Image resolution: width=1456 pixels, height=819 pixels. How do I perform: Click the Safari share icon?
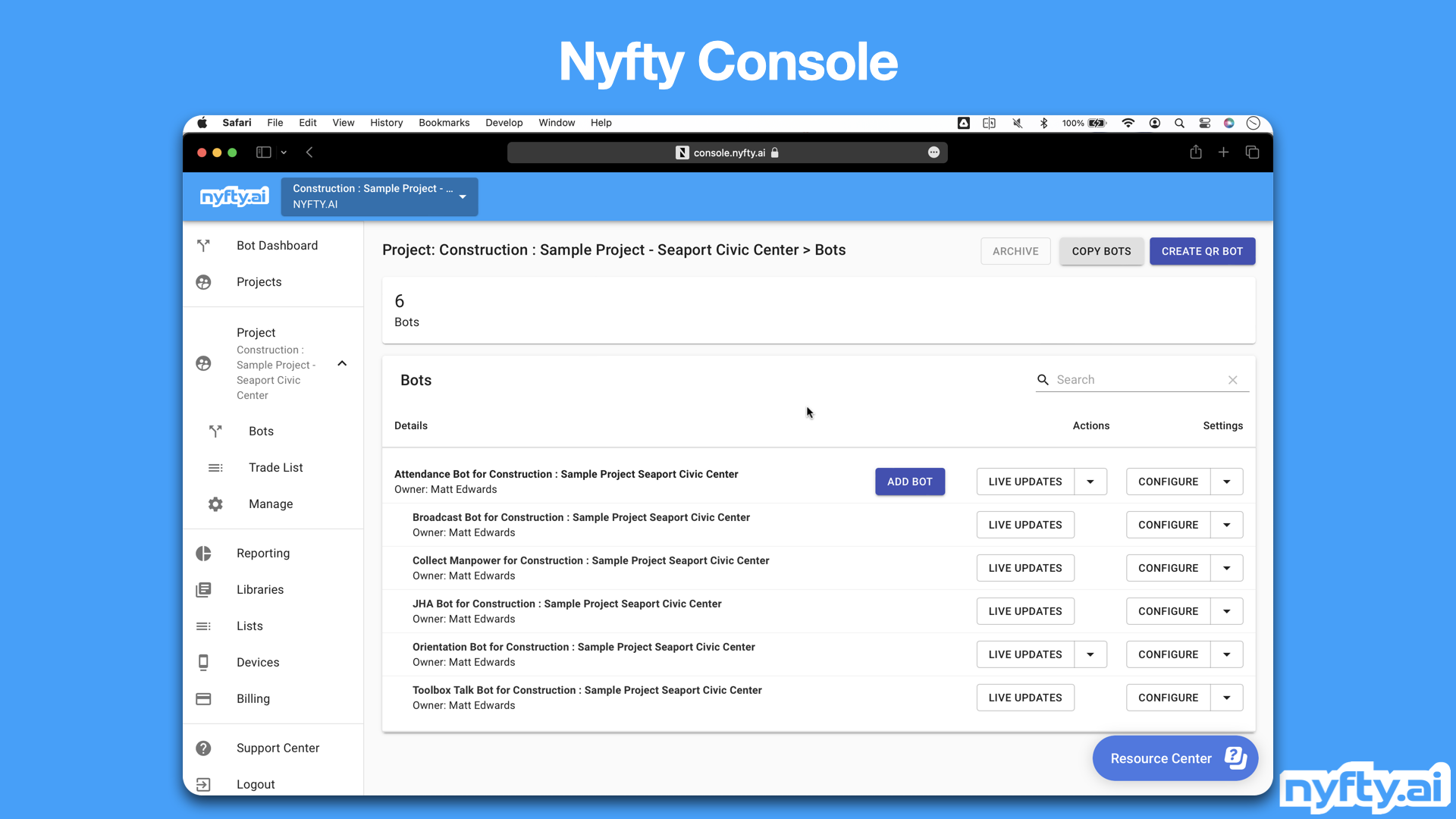(1196, 152)
